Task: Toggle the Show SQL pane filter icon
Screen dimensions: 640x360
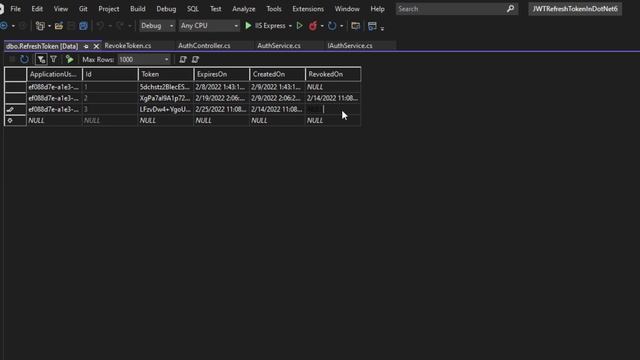Action: point(41,60)
